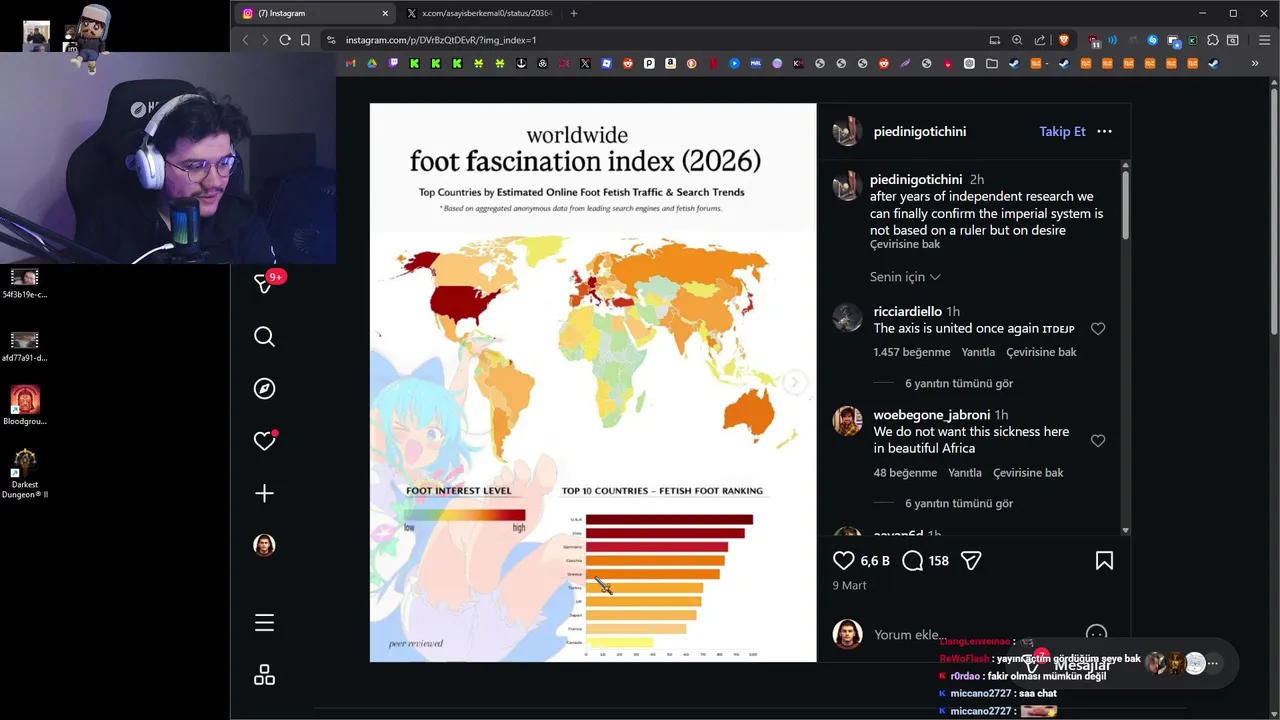Open the Brave Shields lion icon
Viewport: 1280px width, 720px height.
(x=1063, y=40)
